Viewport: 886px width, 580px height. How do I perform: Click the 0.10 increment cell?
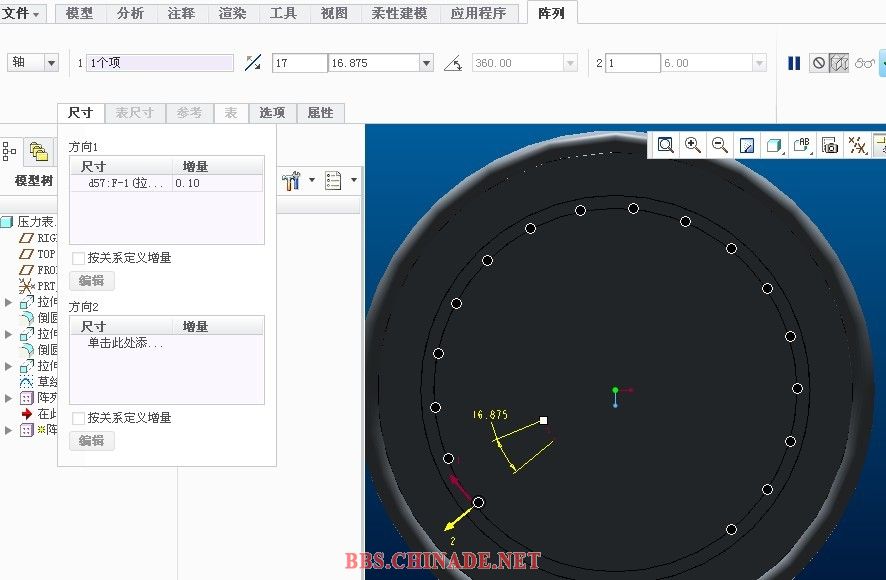pos(217,183)
